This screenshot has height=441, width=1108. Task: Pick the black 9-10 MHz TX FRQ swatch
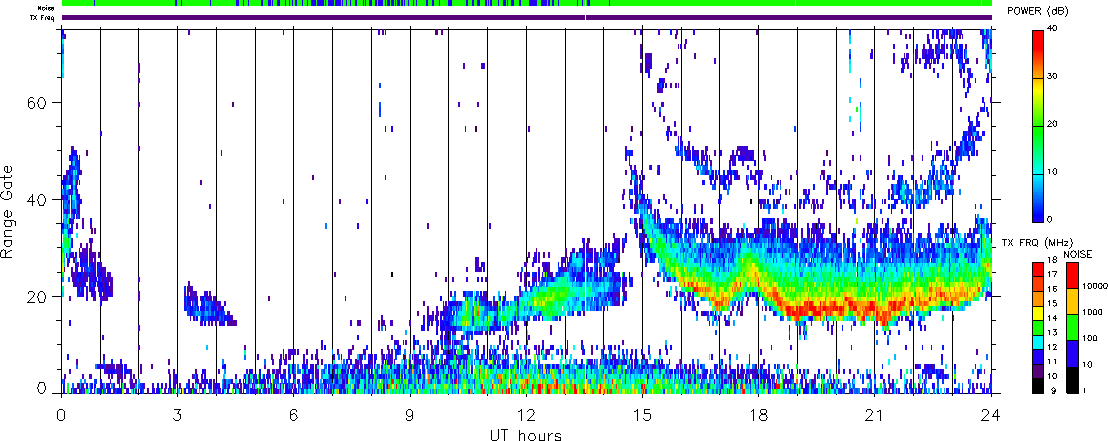click(x=1037, y=385)
